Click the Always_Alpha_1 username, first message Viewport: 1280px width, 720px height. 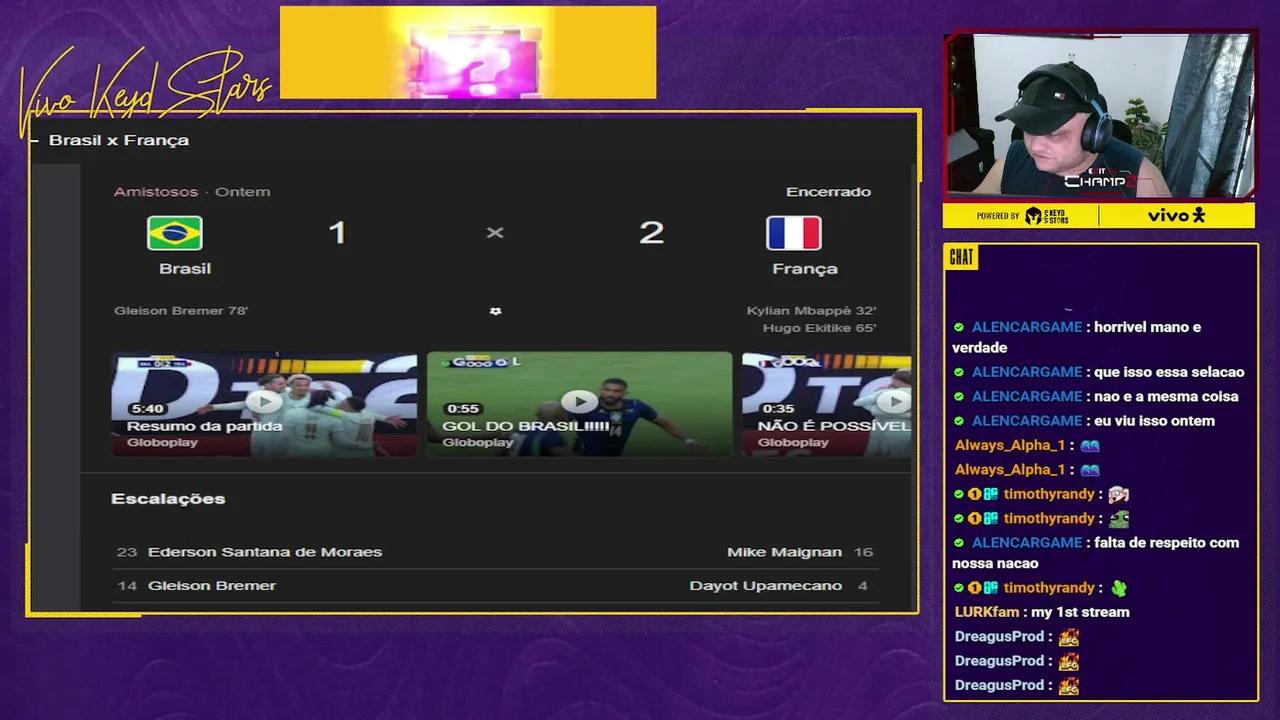point(1010,445)
